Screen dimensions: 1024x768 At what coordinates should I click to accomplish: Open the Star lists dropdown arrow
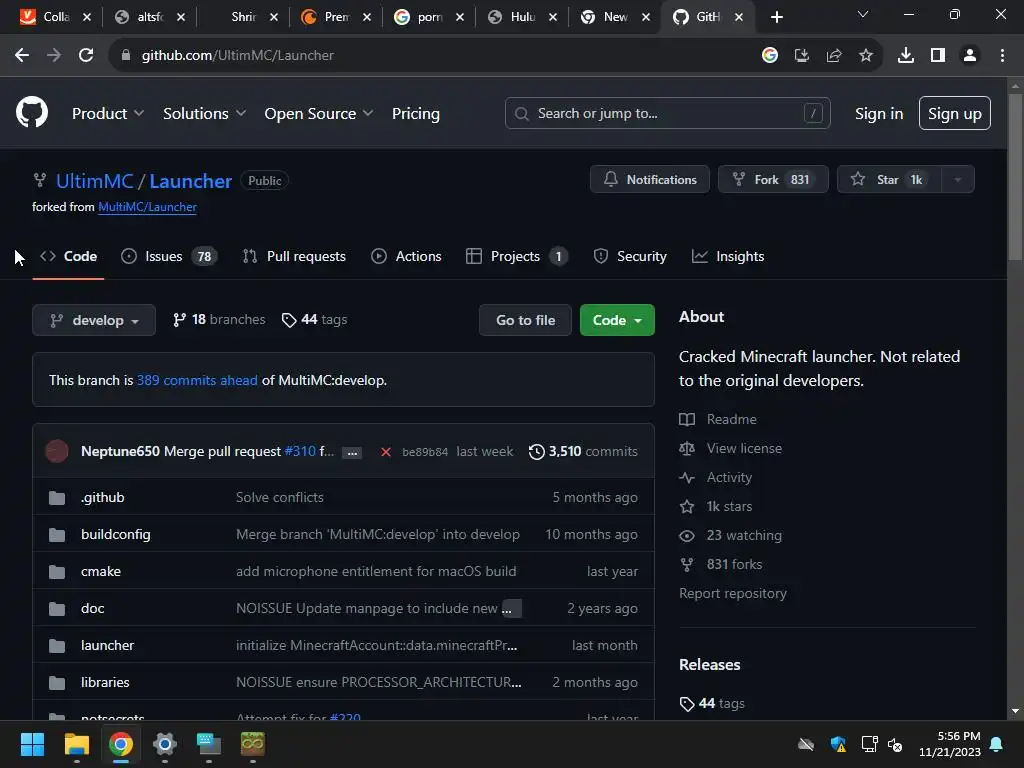[957, 180]
